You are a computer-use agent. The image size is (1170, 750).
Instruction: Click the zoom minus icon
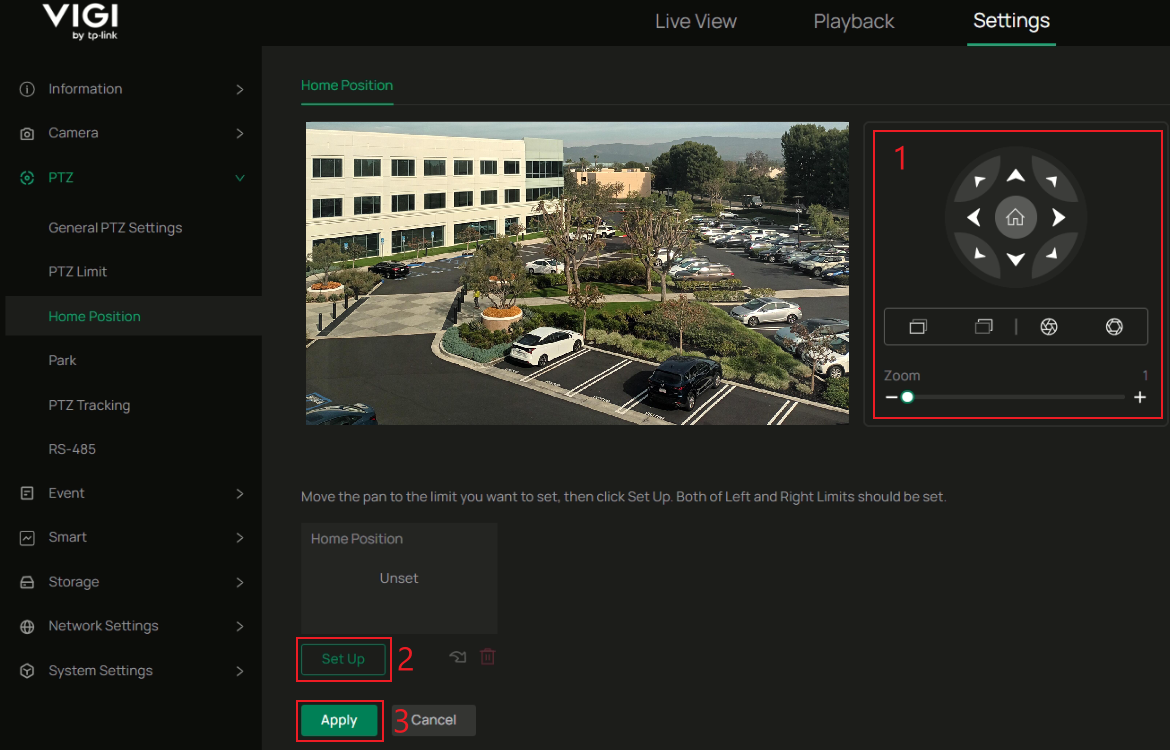point(891,397)
